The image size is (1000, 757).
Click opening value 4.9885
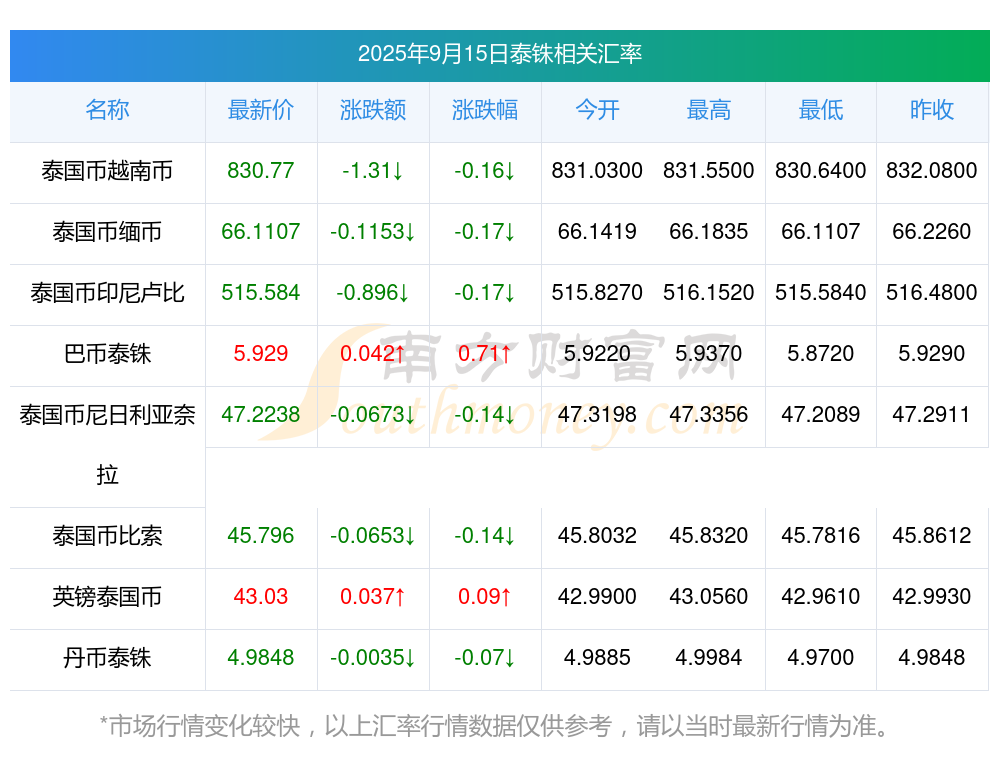[x=597, y=658]
